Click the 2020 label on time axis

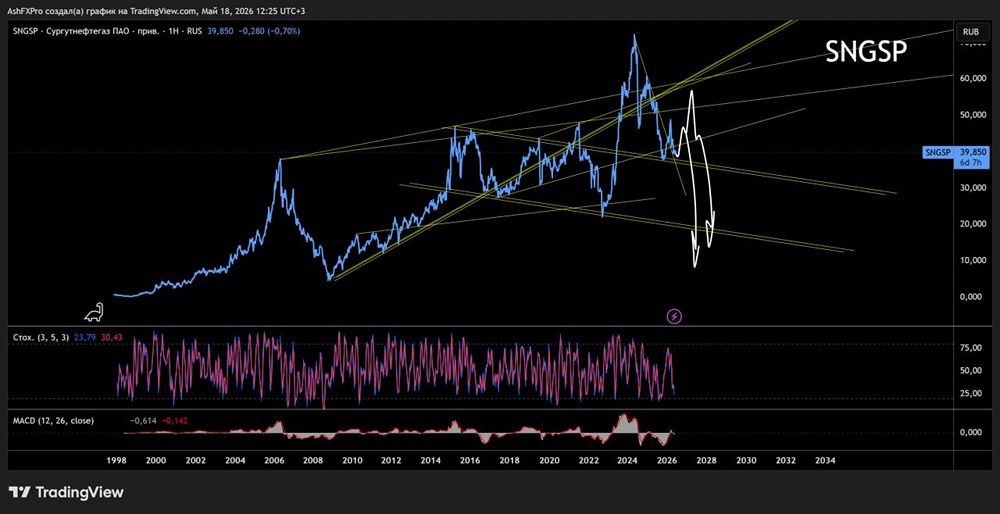coord(549,460)
